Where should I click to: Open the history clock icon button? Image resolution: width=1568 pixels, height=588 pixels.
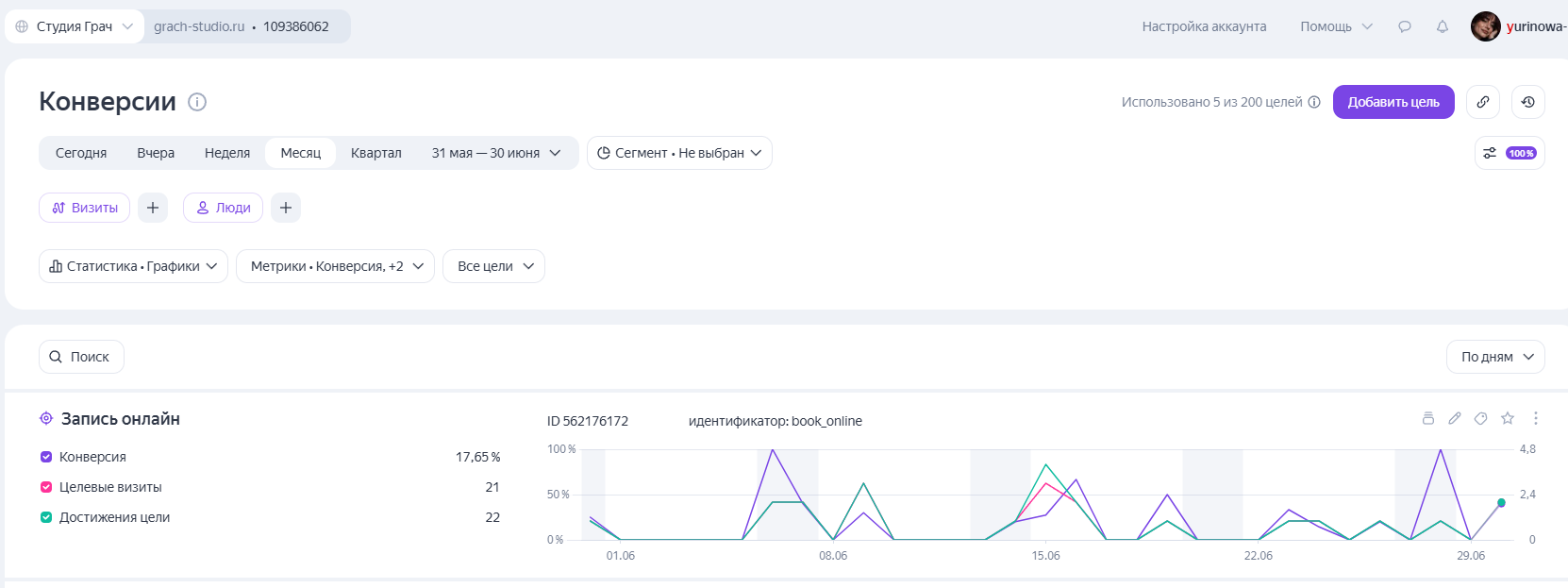tap(1528, 102)
